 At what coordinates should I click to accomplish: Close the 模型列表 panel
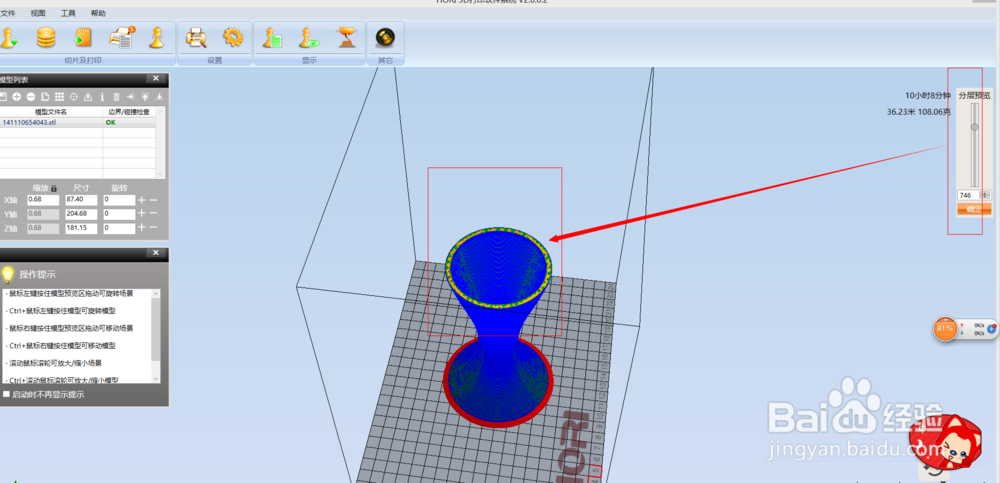coord(156,78)
